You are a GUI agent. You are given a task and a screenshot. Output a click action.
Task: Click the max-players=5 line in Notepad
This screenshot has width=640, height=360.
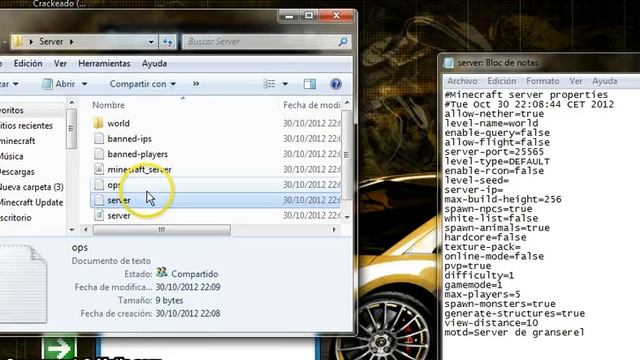pyautogui.click(x=482, y=295)
